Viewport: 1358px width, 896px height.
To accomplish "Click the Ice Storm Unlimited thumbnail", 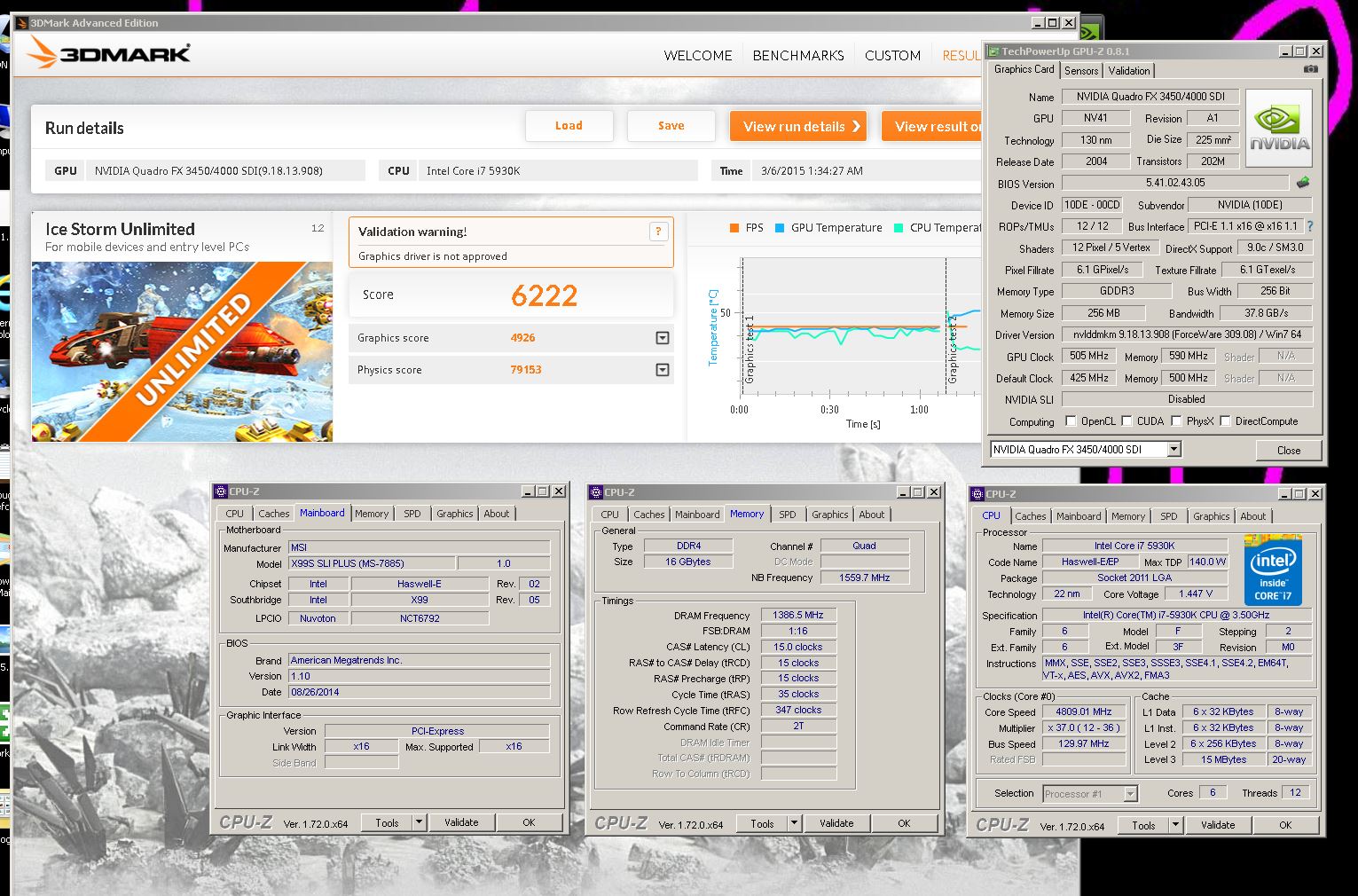I will click(x=182, y=351).
